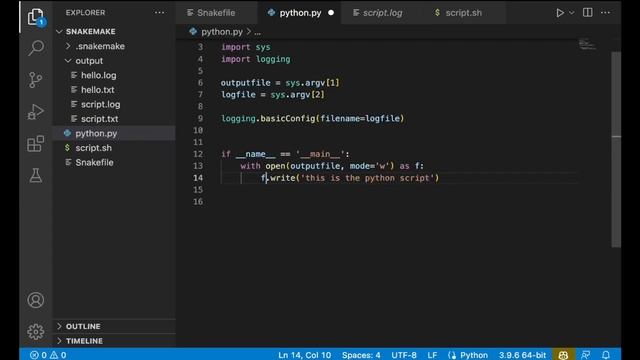
Task: Open the Search view
Action: pos(36,48)
